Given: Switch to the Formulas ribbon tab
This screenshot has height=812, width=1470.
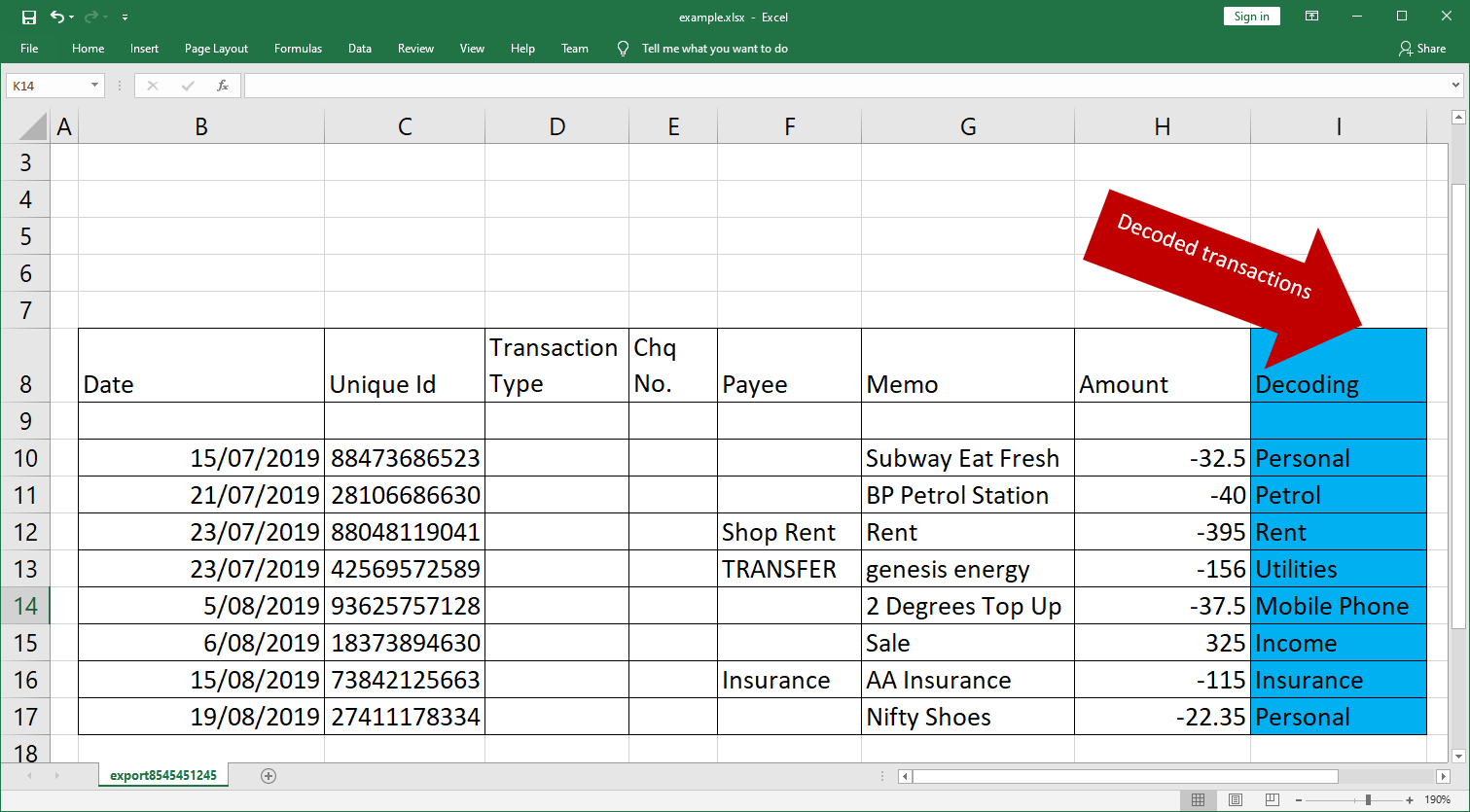Looking at the screenshot, I should click(x=298, y=48).
